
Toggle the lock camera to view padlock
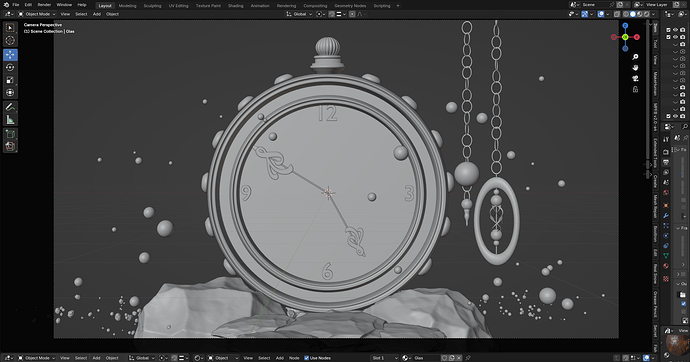(x=635, y=89)
